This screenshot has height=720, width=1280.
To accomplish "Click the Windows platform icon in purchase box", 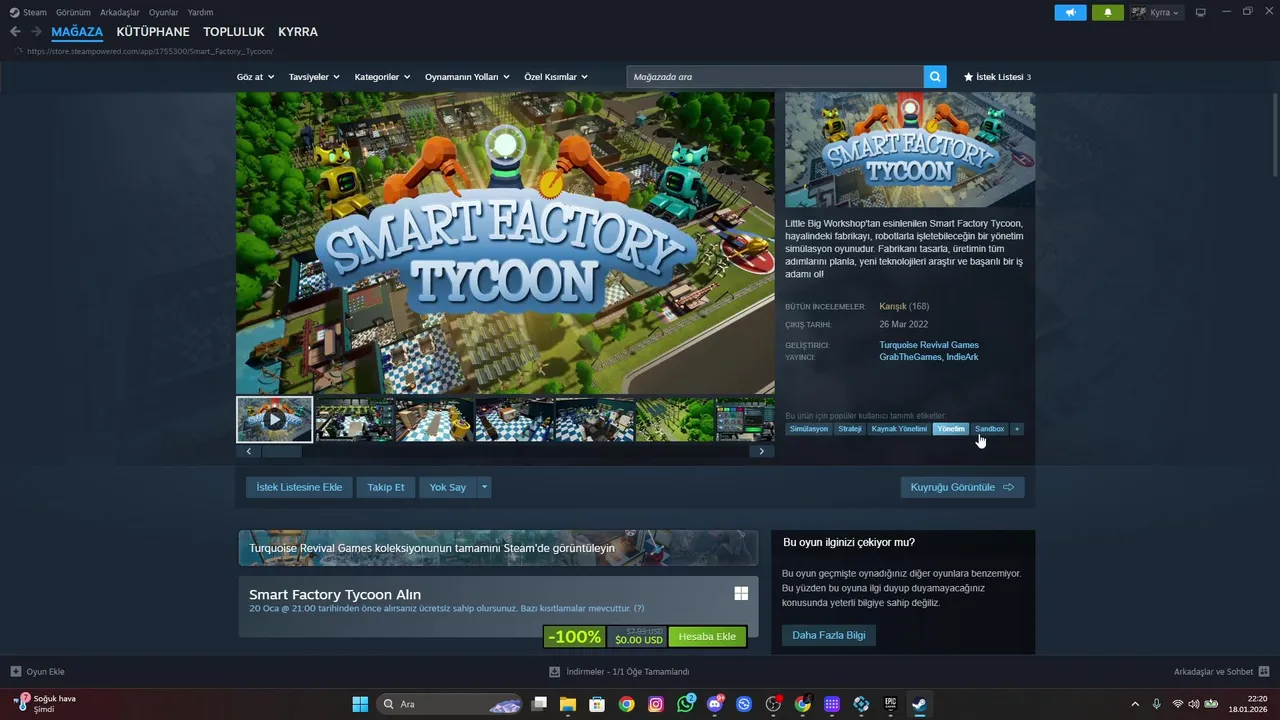I will [741, 594].
